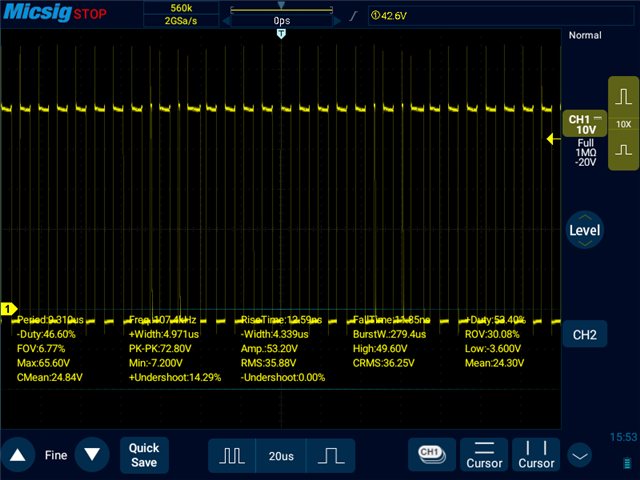Image resolution: width=640 pixels, height=480 pixels.
Task: Select the -Width 4.339us measurement
Action: click(x=274, y=334)
